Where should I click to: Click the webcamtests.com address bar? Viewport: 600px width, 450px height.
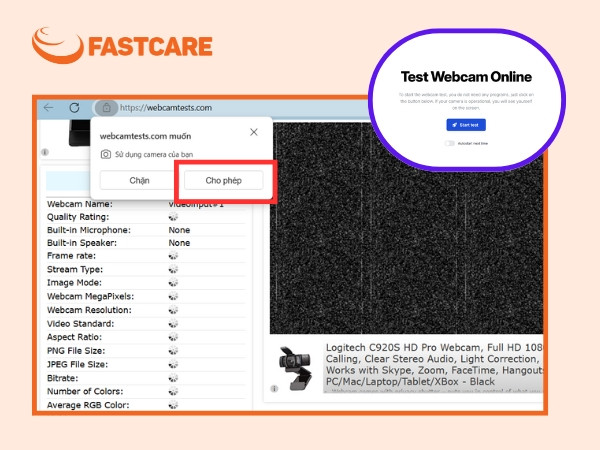166,108
